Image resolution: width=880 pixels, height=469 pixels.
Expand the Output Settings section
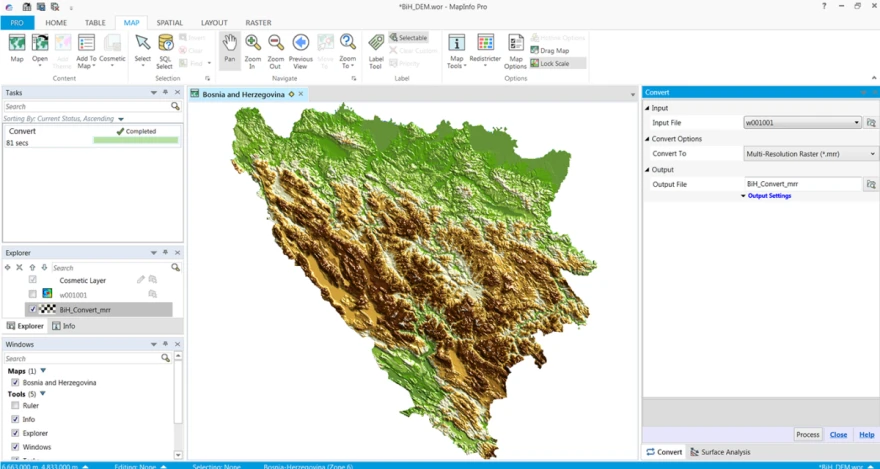tap(766, 196)
